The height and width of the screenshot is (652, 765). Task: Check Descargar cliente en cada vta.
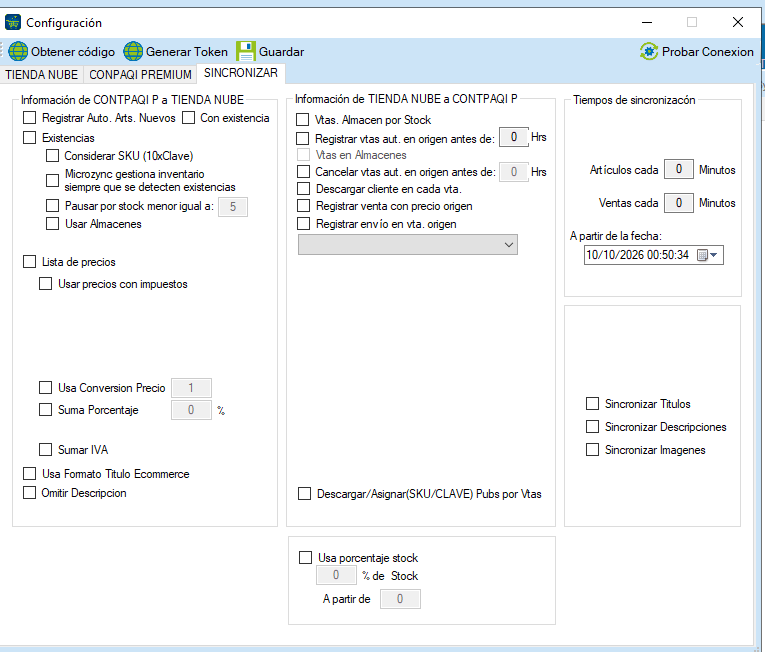click(303, 188)
